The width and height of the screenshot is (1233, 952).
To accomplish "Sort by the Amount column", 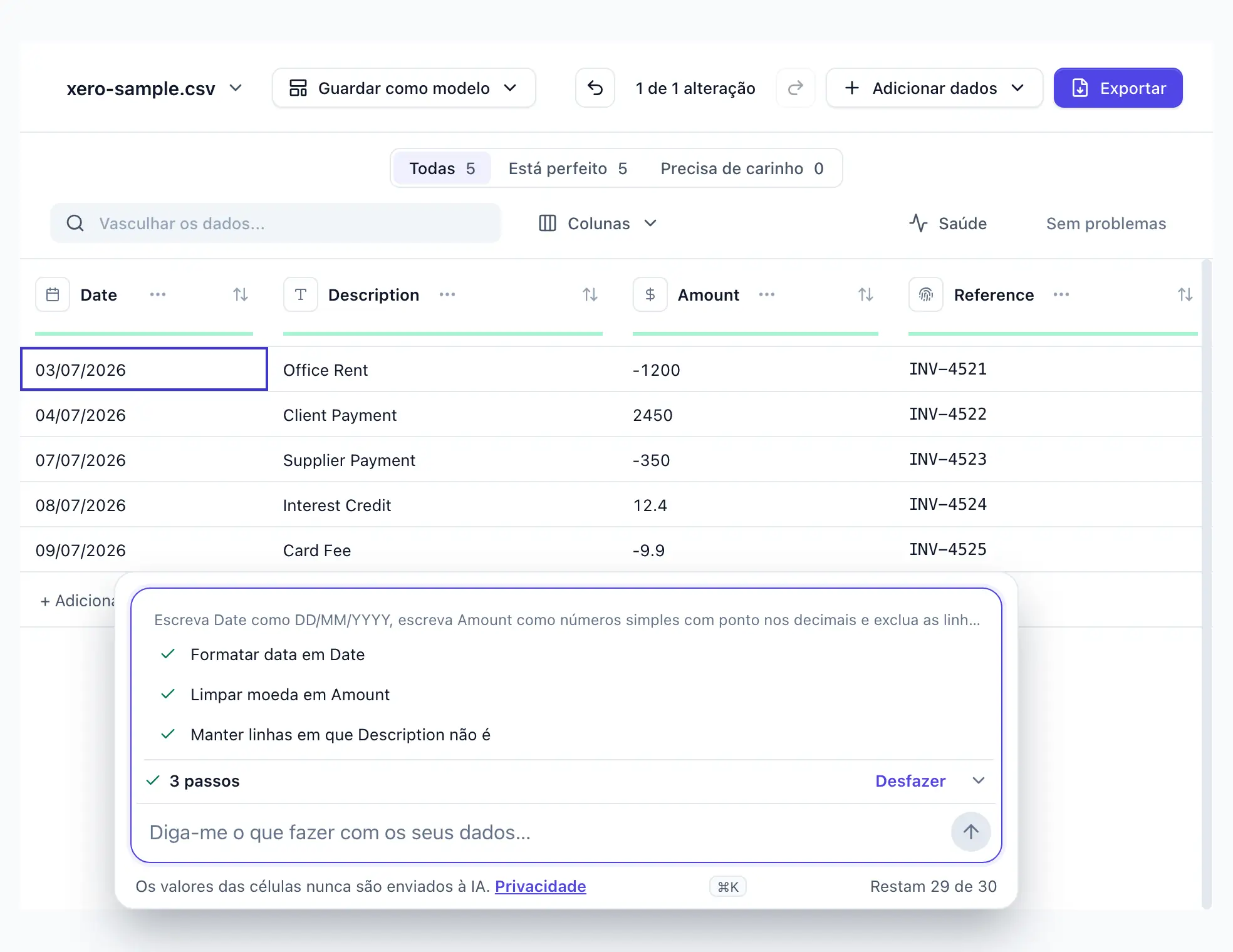I will tap(866, 294).
